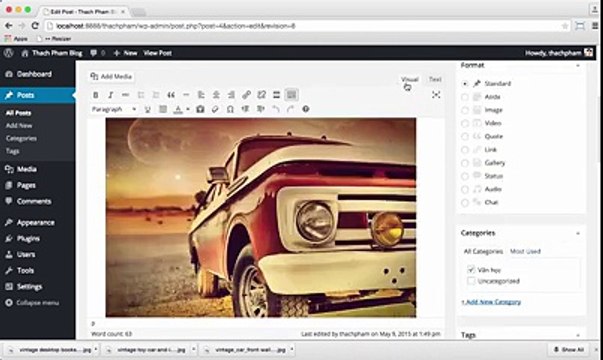This screenshot has width=603, height=360.
Task: Select Gallery post format
Action: point(465,163)
